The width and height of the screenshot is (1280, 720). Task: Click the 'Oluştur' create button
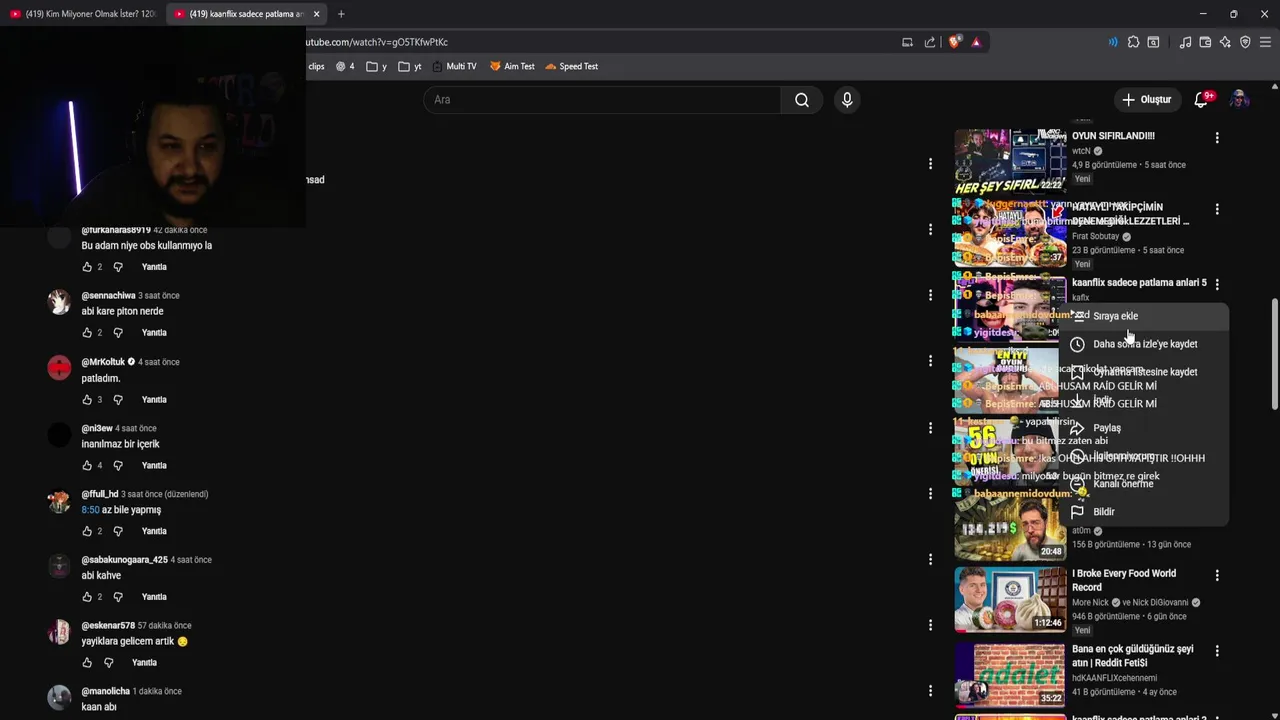pyautogui.click(x=1146, y=99)
